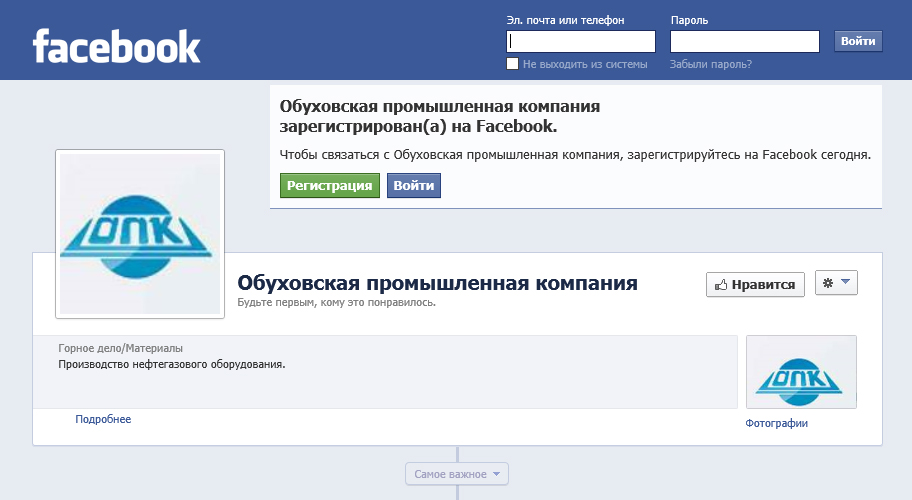Viewport: 912px width, 500px height.
Task: Click the Чтобы связаться signup prompt text
Action: click(575, 155)
